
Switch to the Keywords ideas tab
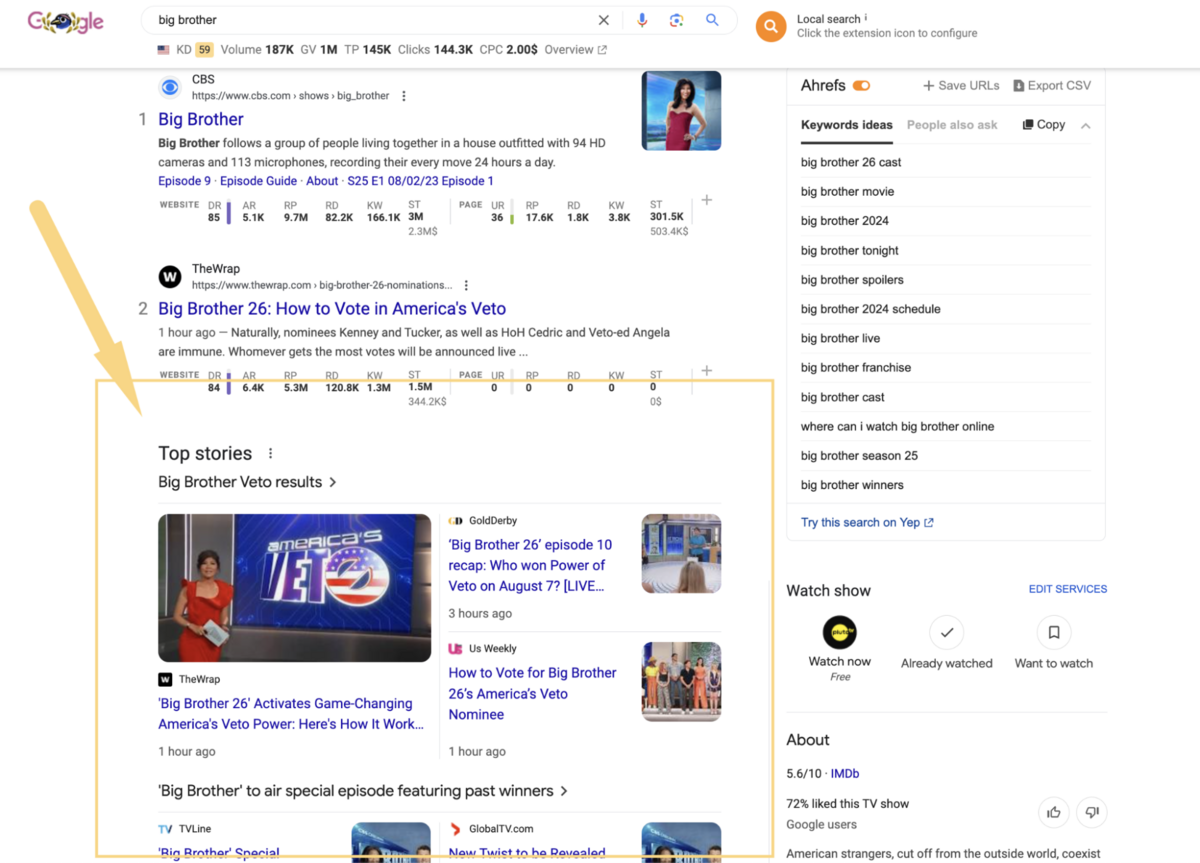click(x=847, y=125)
